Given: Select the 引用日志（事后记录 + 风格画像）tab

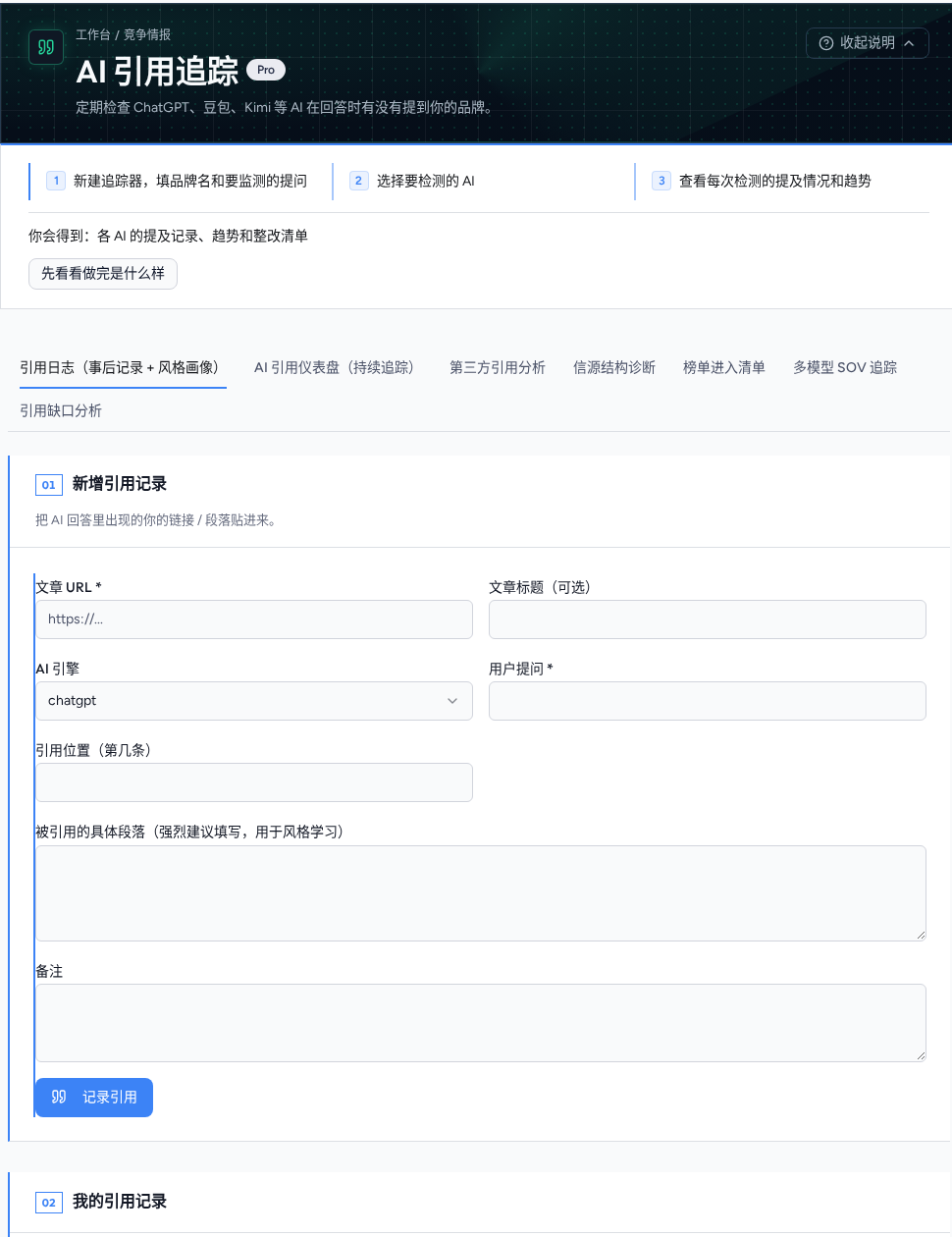Looking at the screenshot, I should pos(123,367).
